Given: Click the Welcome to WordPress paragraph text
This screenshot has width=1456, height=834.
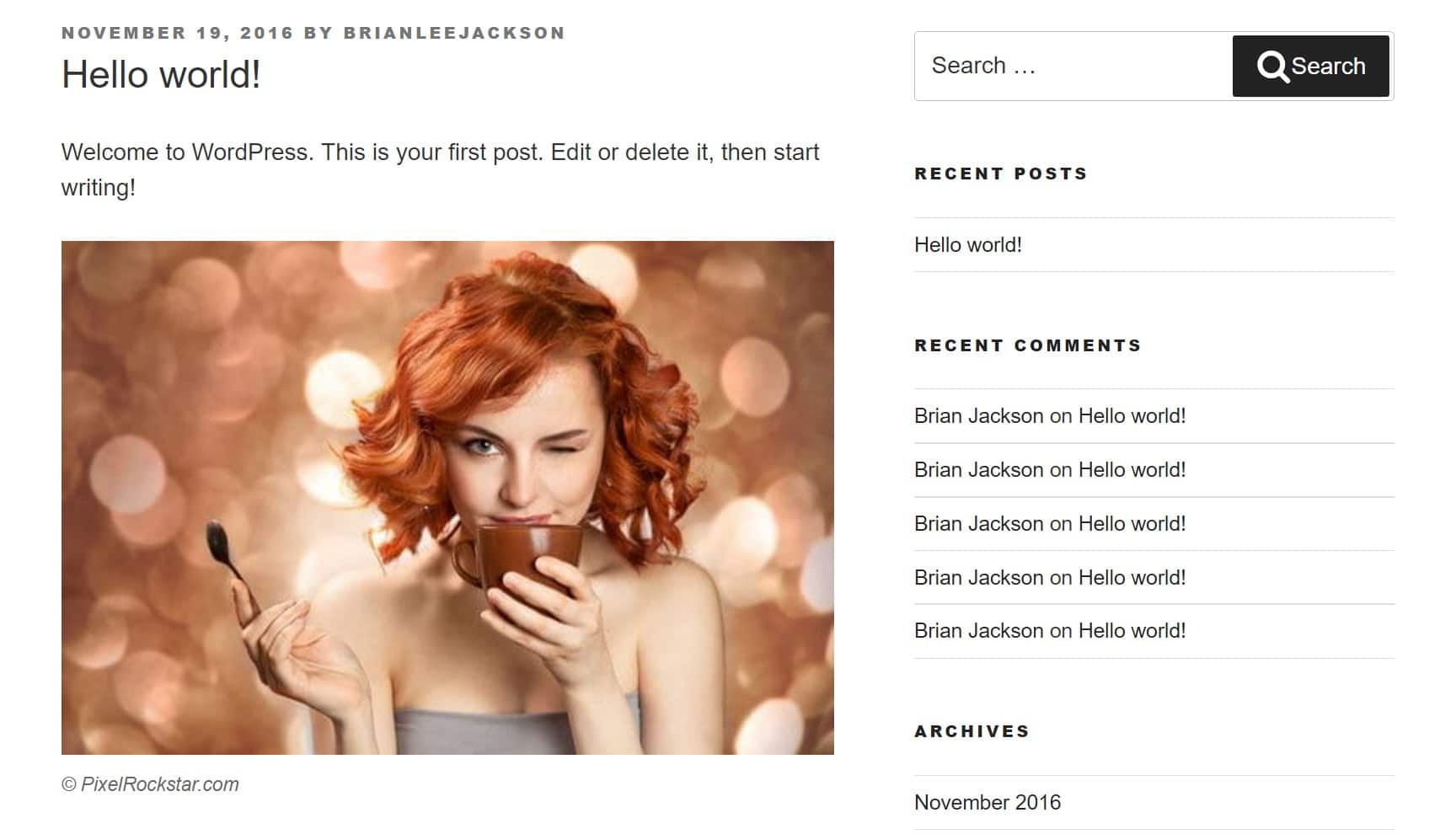Looking at the screenshot, I should (438, 167).
